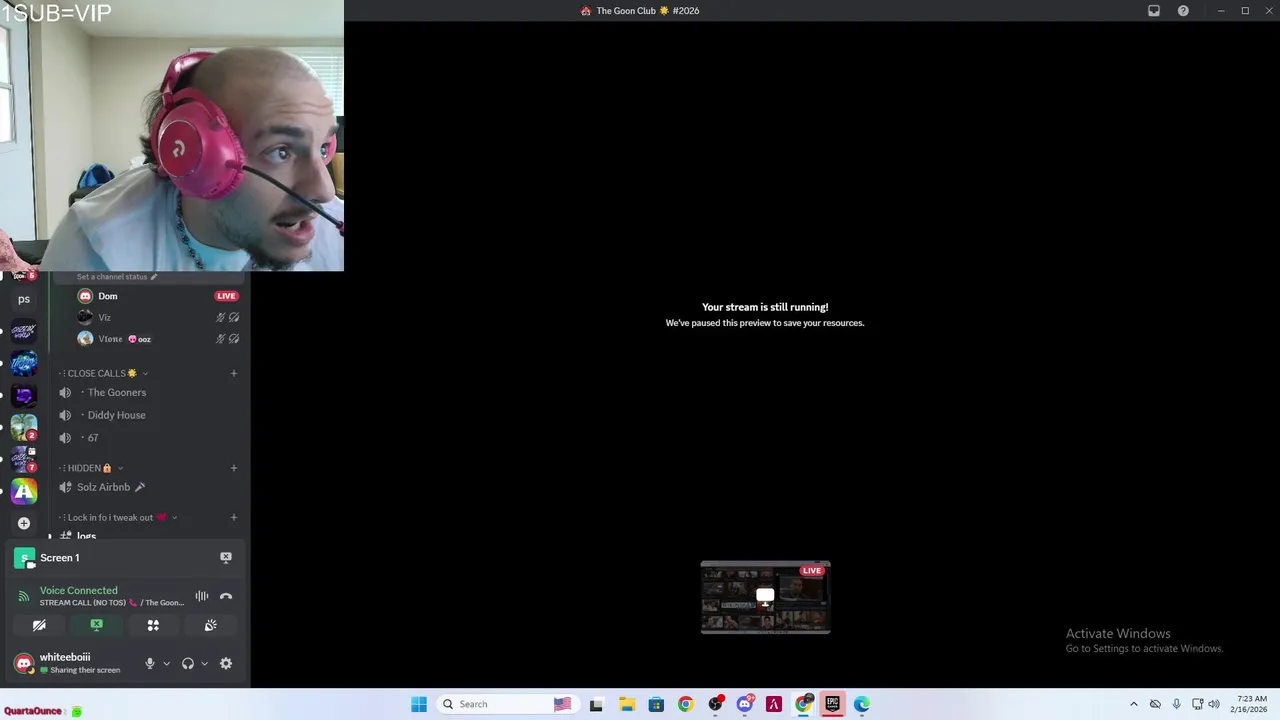
Task: Open noise suppression waveform settings
Action: 202,596
